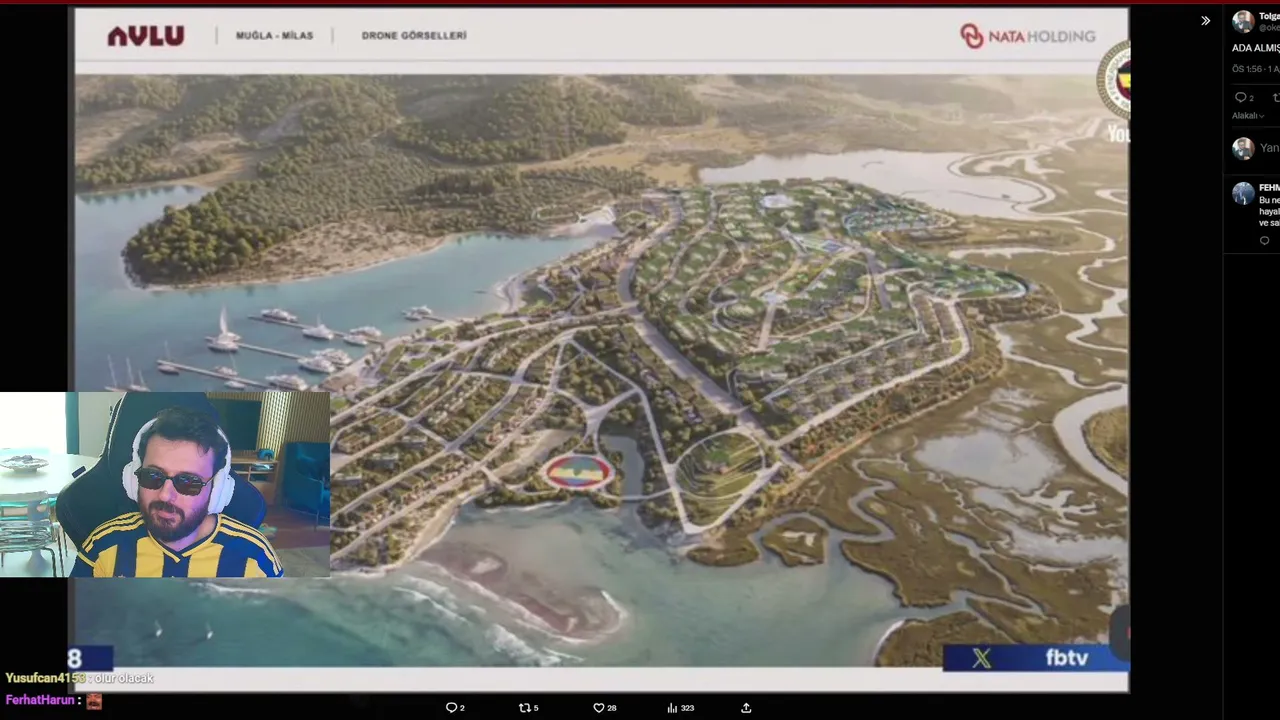Click the ADA ALMIŞ tweet text
Screen dimensions: 1280x720
(x=1256, y=48)
